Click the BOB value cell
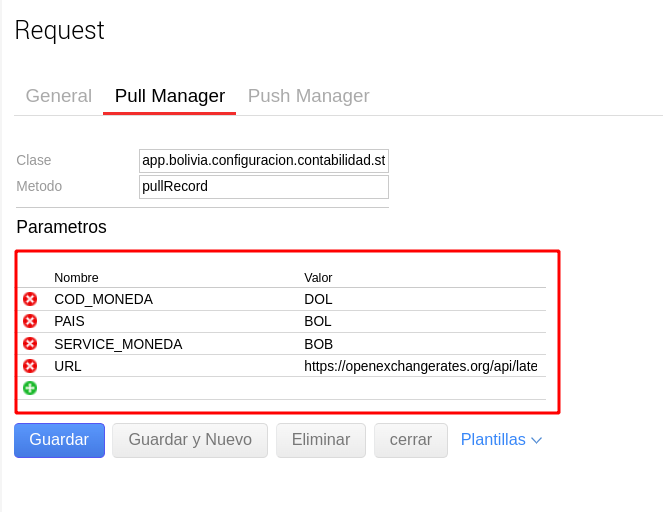Screen dimensions: 663x512 tap(420, 344)
